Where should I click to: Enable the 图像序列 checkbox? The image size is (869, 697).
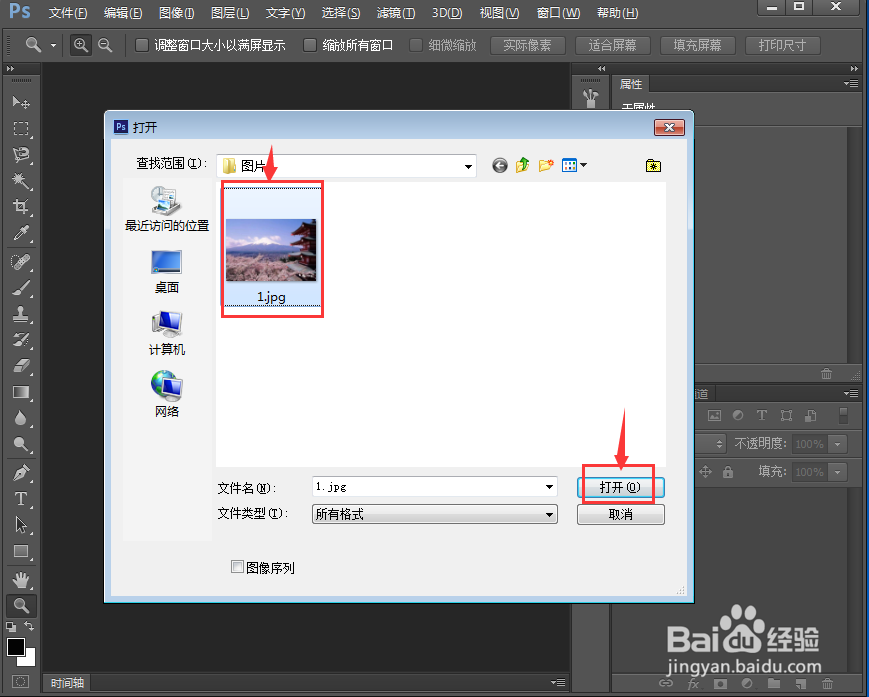click(x=237, y=566)
